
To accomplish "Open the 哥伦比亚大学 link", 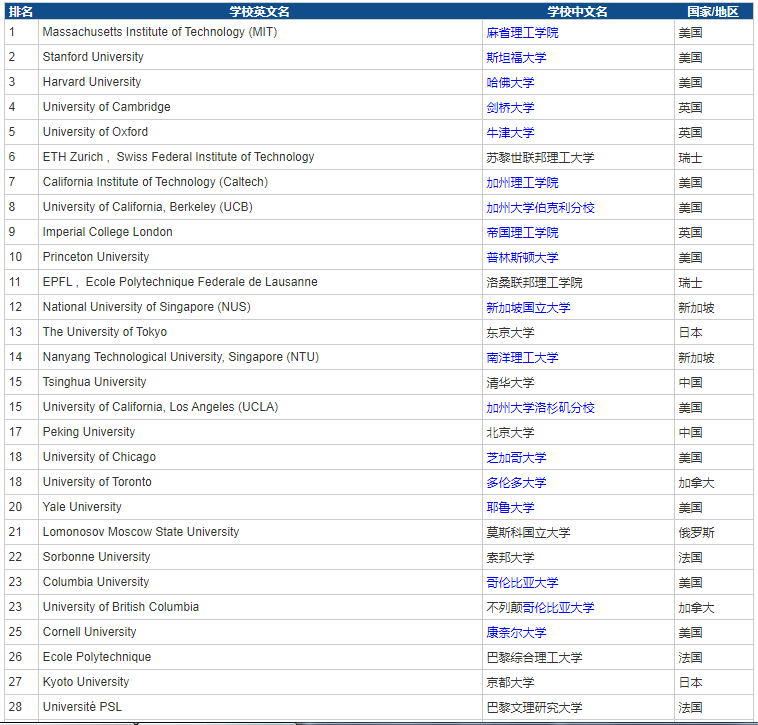I will point(522,583).
